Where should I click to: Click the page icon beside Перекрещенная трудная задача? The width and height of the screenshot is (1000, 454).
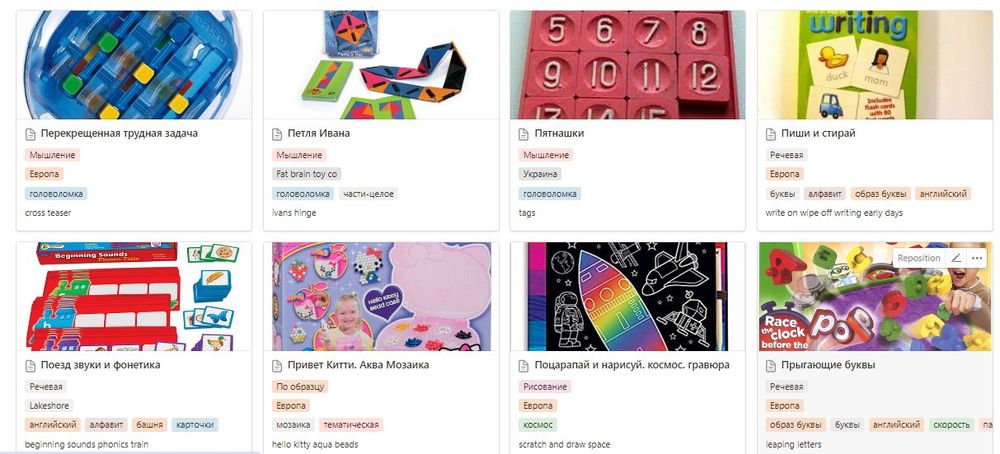coord(30,134)
